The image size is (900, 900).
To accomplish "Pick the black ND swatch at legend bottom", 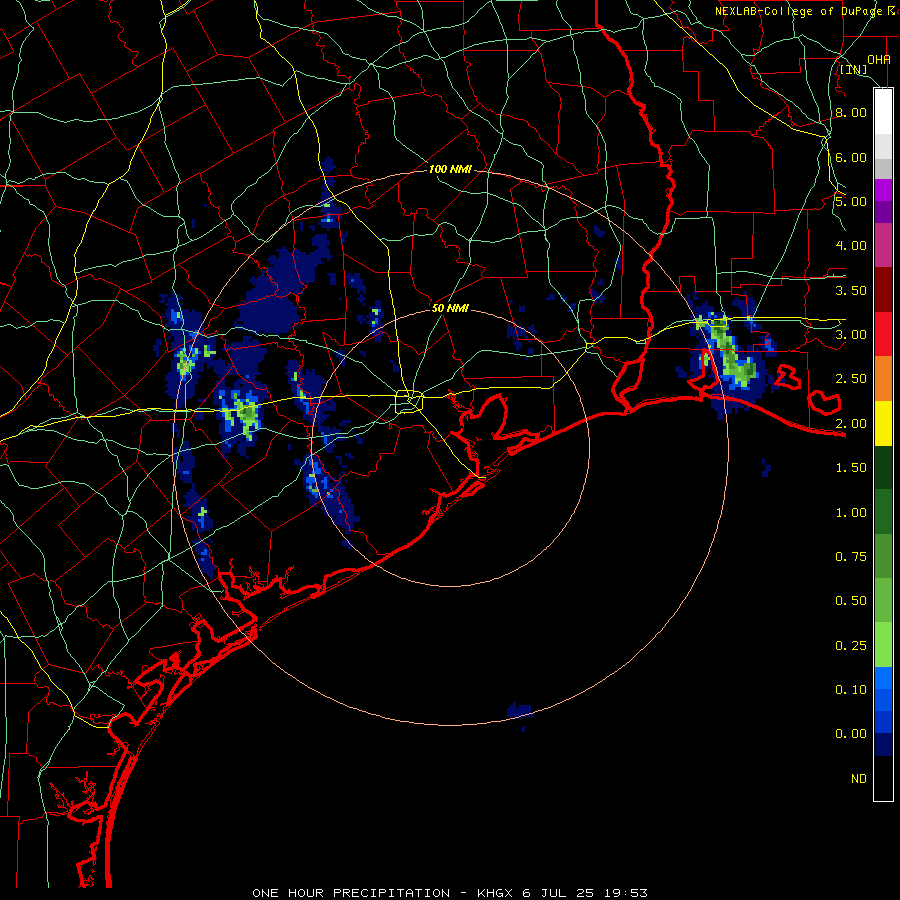I will (883, 778).
